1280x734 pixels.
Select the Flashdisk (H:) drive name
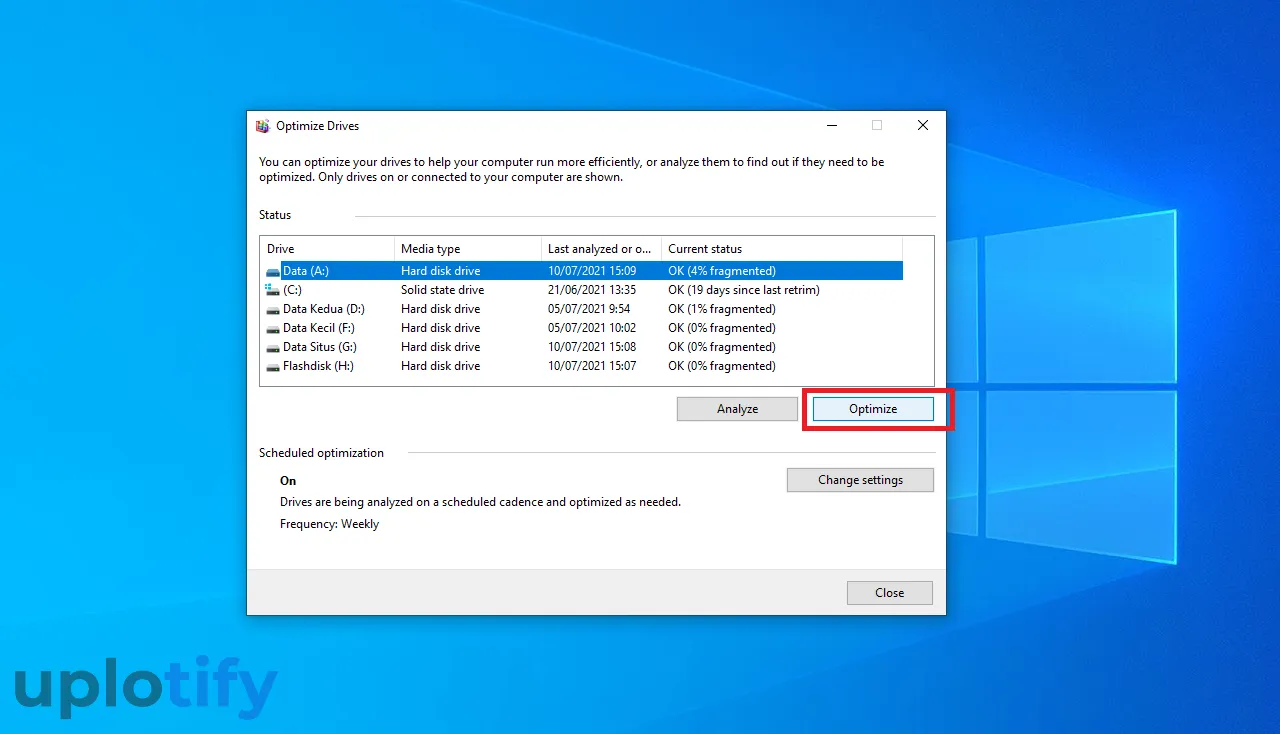click(x=318, y=366)
